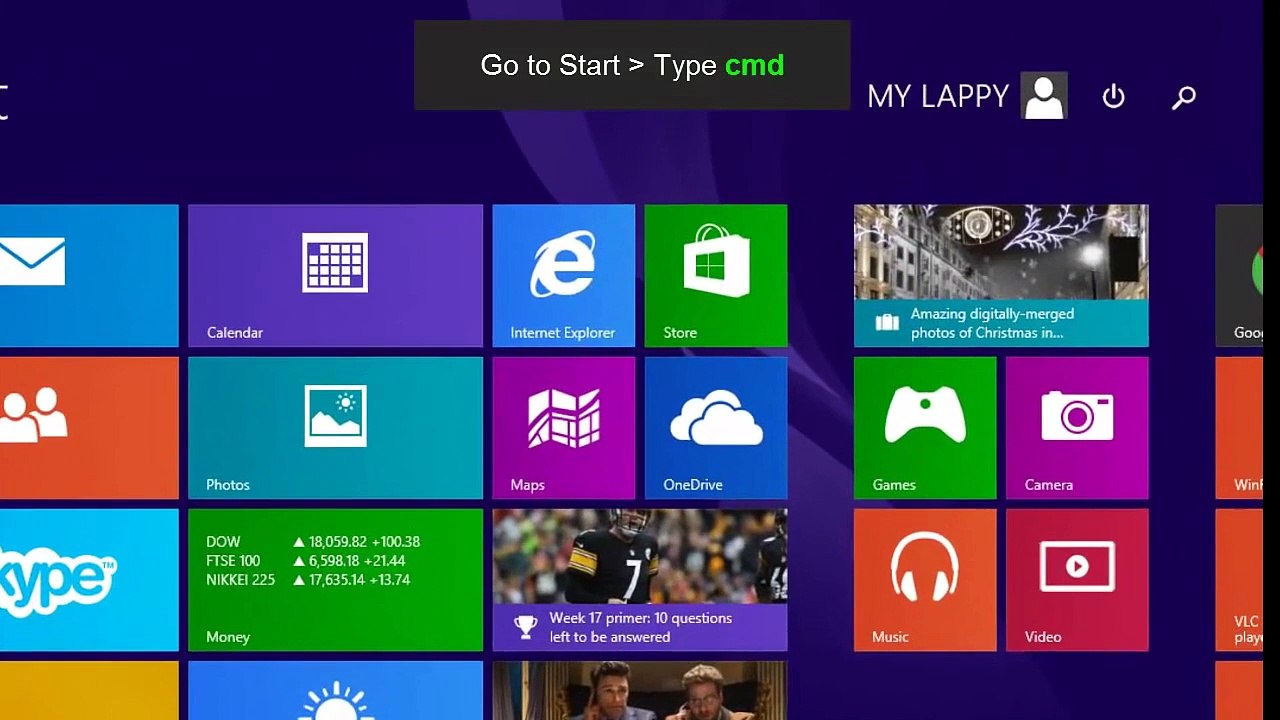Open the Google Chrome tile

1239,276
